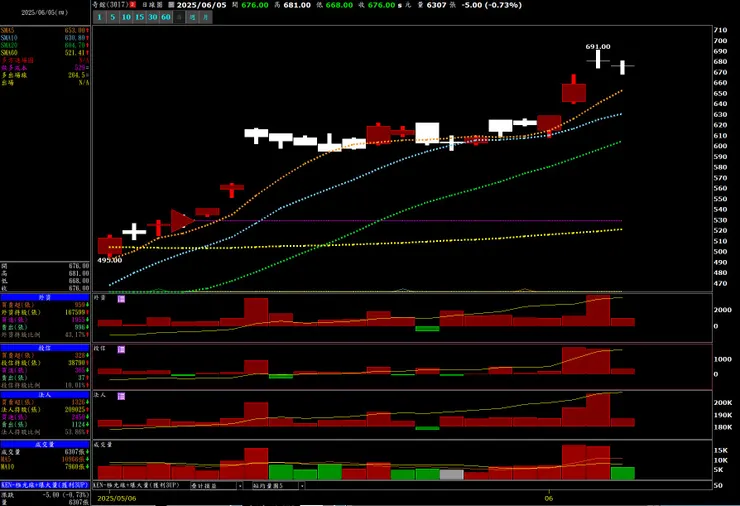The width and height of the screenshot is (740, 506).
Task: Click the grey volume bar in the volume chart
Action: (452, 474)
